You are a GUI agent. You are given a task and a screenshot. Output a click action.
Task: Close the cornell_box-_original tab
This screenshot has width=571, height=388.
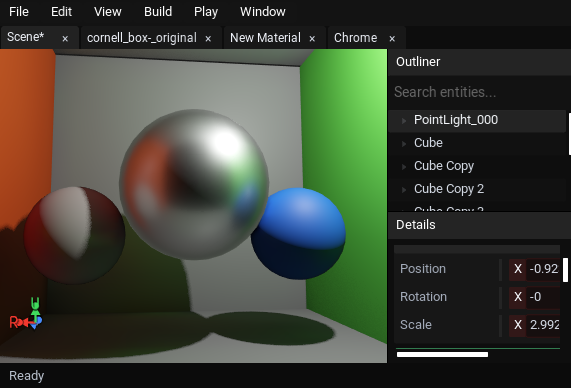point(208,39)
